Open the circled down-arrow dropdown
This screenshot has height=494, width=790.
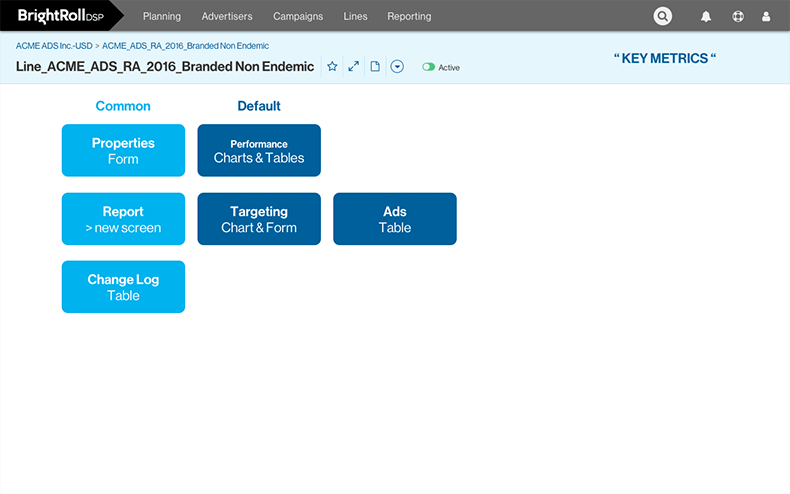[397, 67]
